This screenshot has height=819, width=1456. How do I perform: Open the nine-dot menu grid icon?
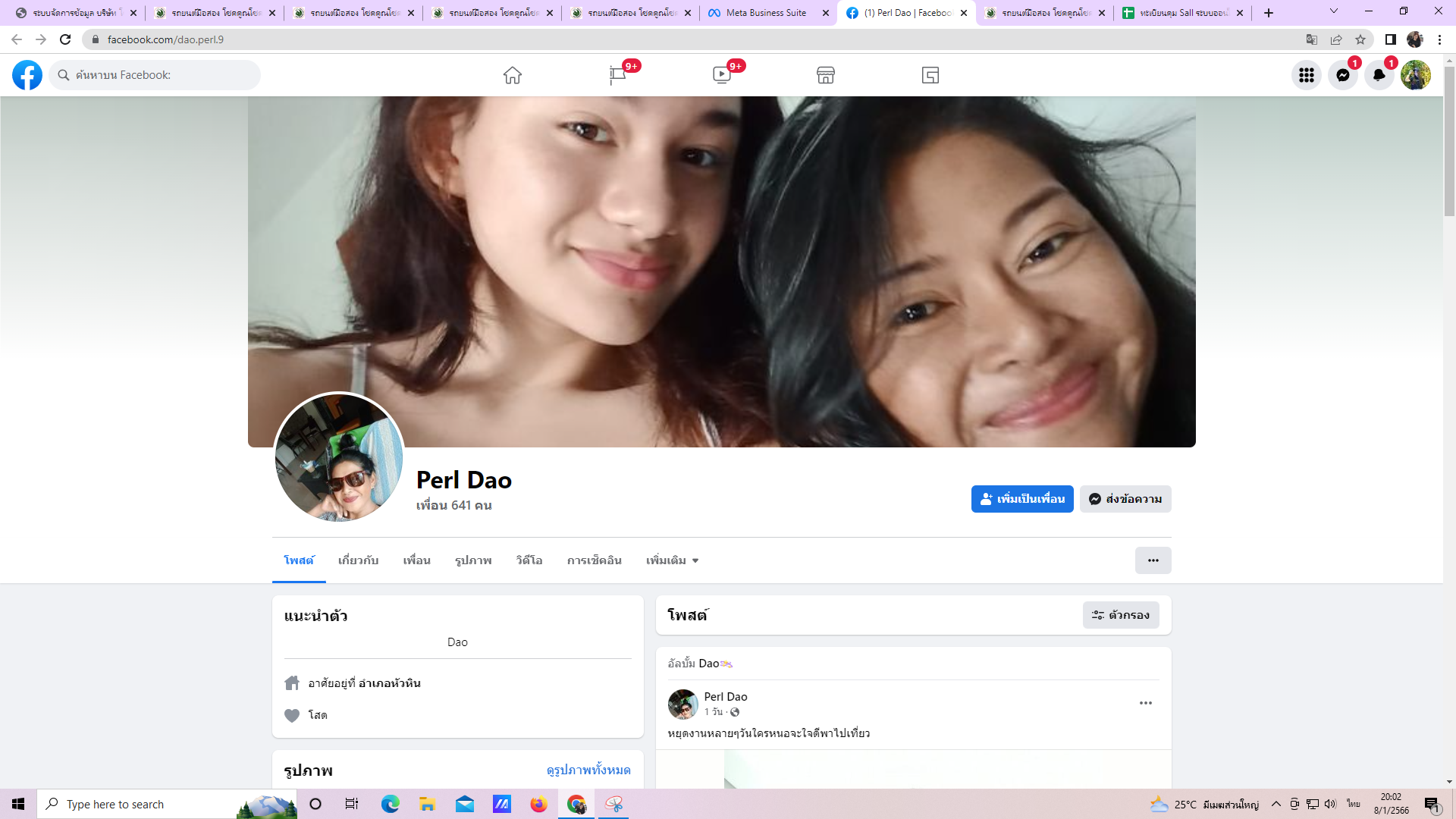[x=1306, y=75]
